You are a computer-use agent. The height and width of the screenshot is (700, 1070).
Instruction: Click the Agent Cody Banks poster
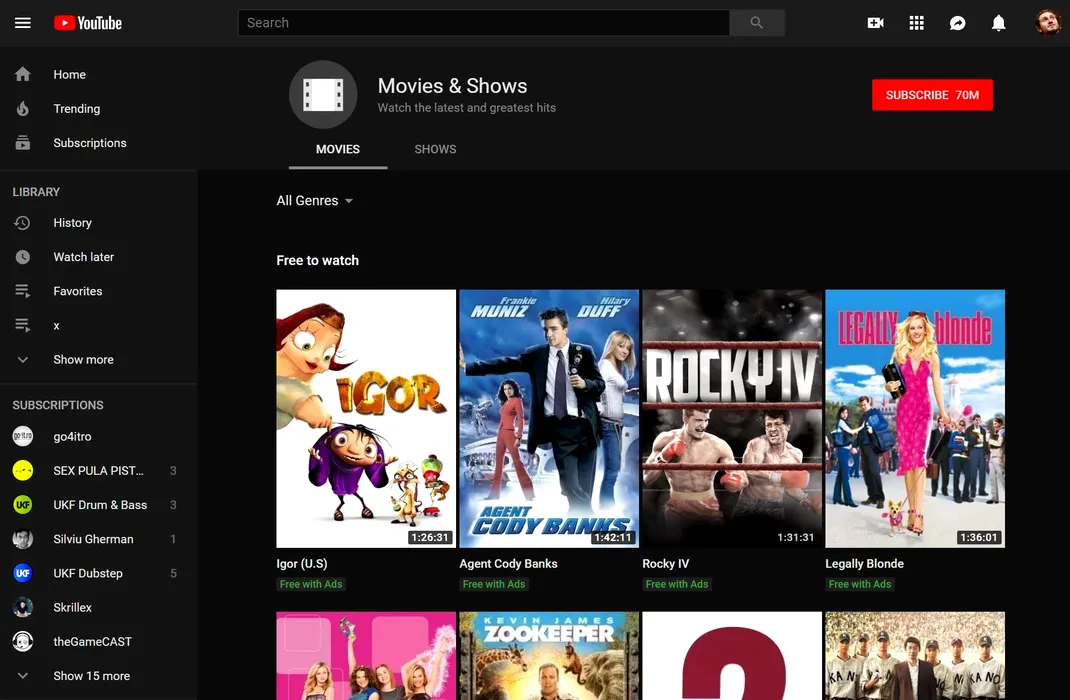(x=549, y=418)
